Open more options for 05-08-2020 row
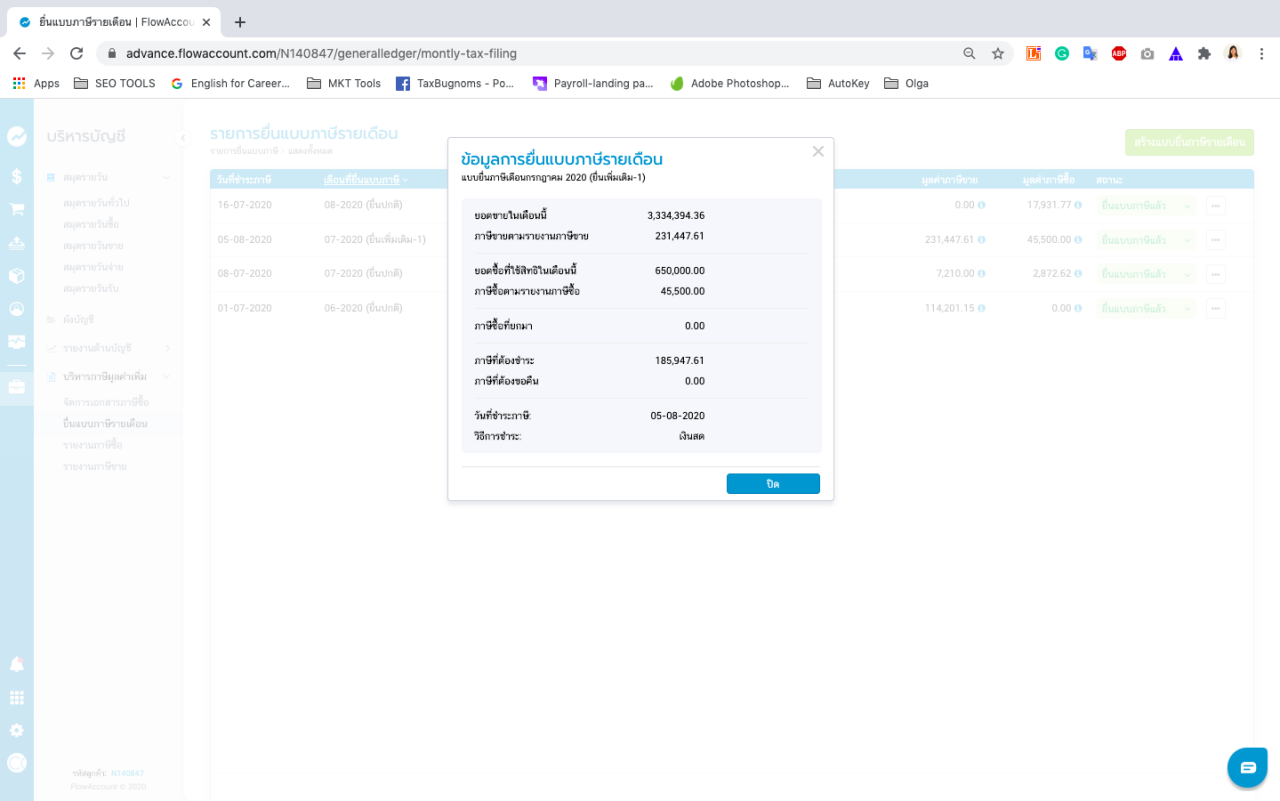Screen dimensions: 1280x801 click(x=1215, y=240)
